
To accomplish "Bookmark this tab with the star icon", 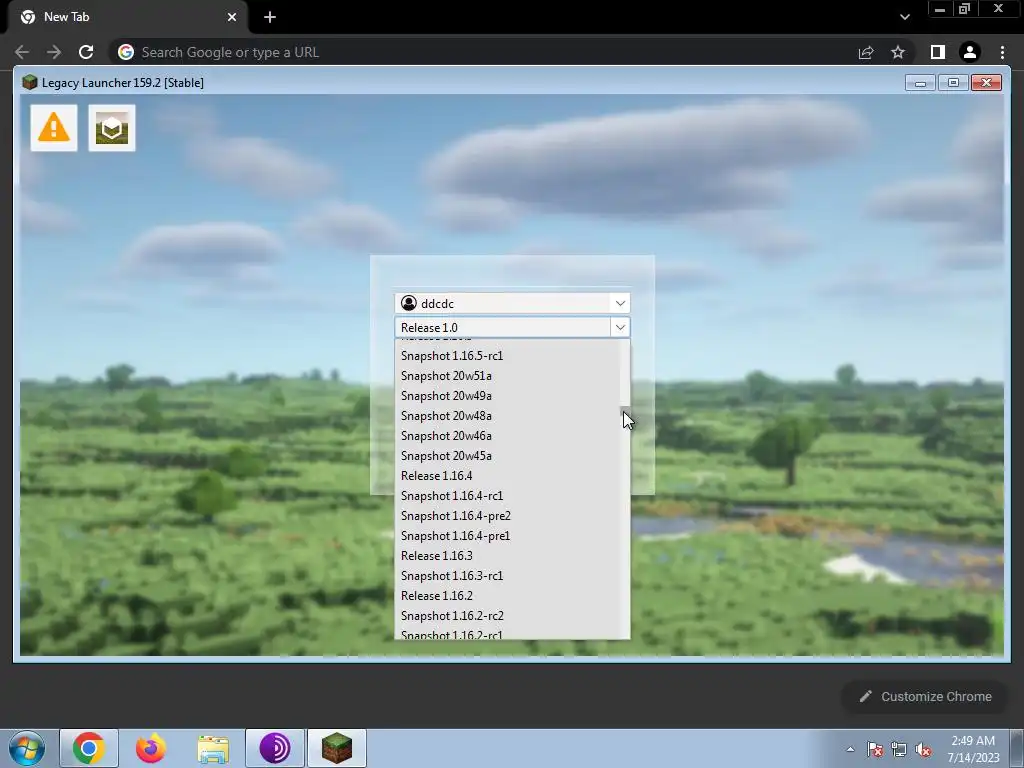I will 898,52.
